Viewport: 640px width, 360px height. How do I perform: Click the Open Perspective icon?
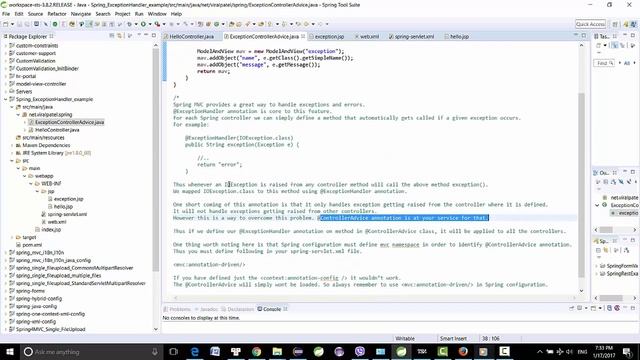[x=615, y=24]
